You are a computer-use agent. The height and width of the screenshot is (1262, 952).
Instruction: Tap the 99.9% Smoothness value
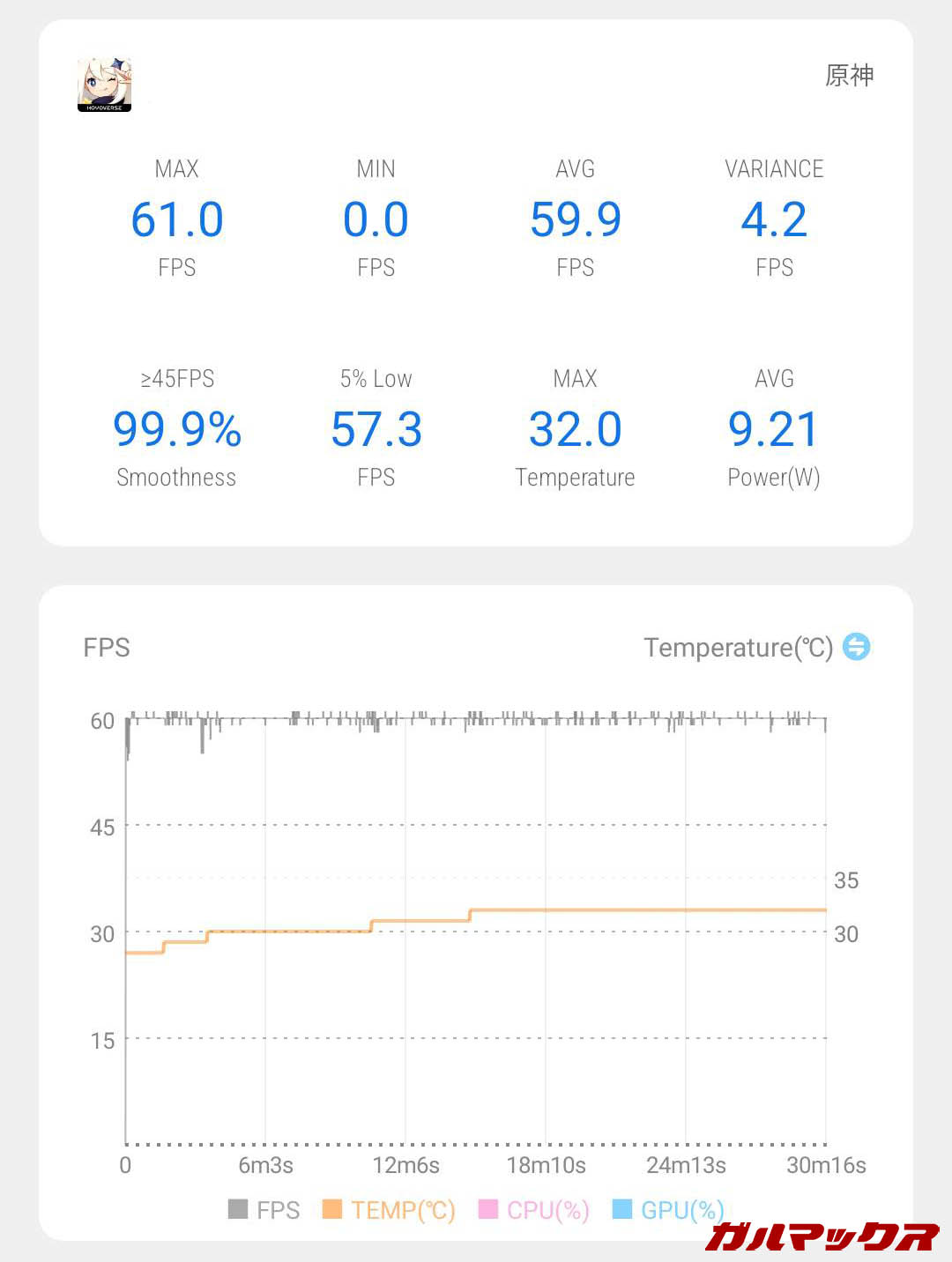pos(177,429)
